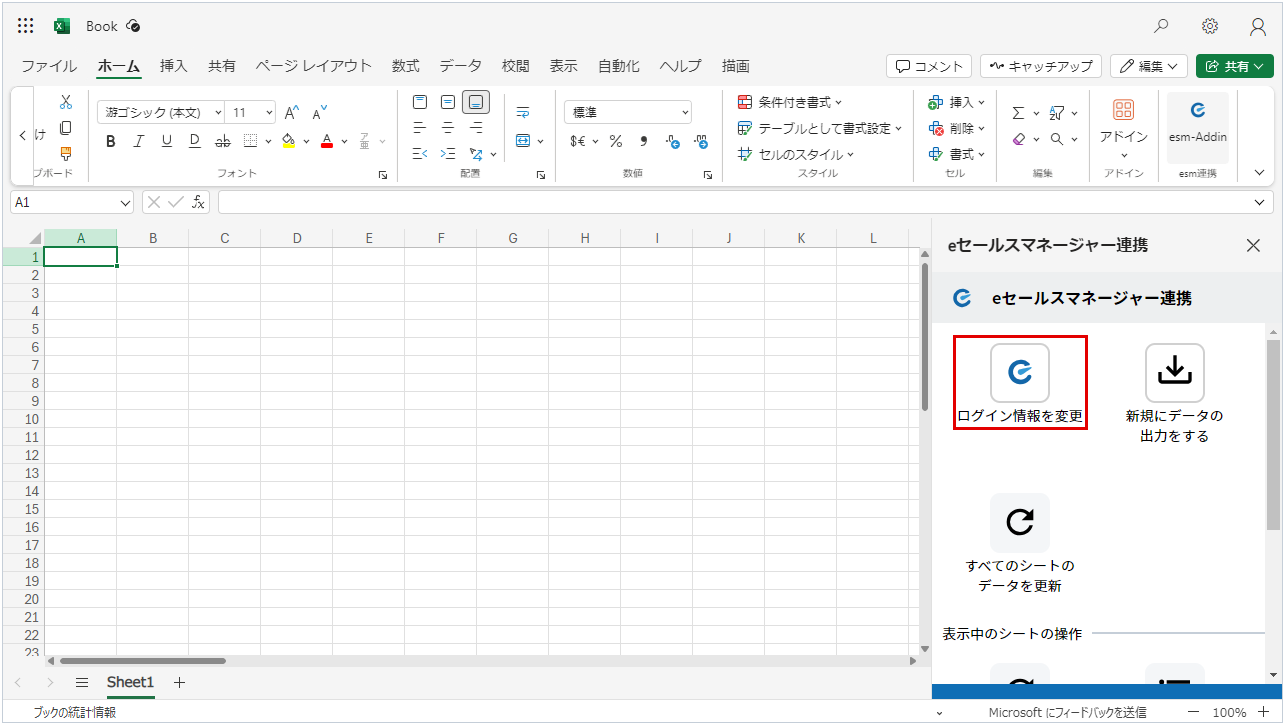
Task: Switch to the 校閲 tab
Action: 516,66
